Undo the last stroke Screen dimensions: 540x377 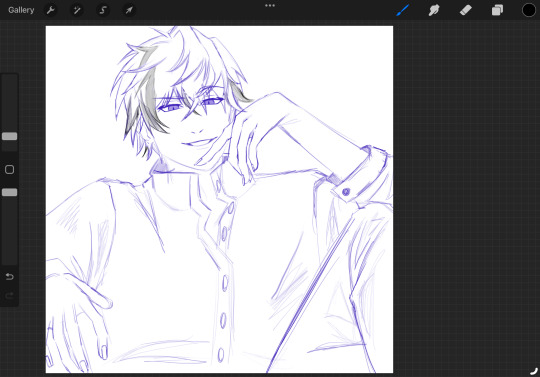10,276
